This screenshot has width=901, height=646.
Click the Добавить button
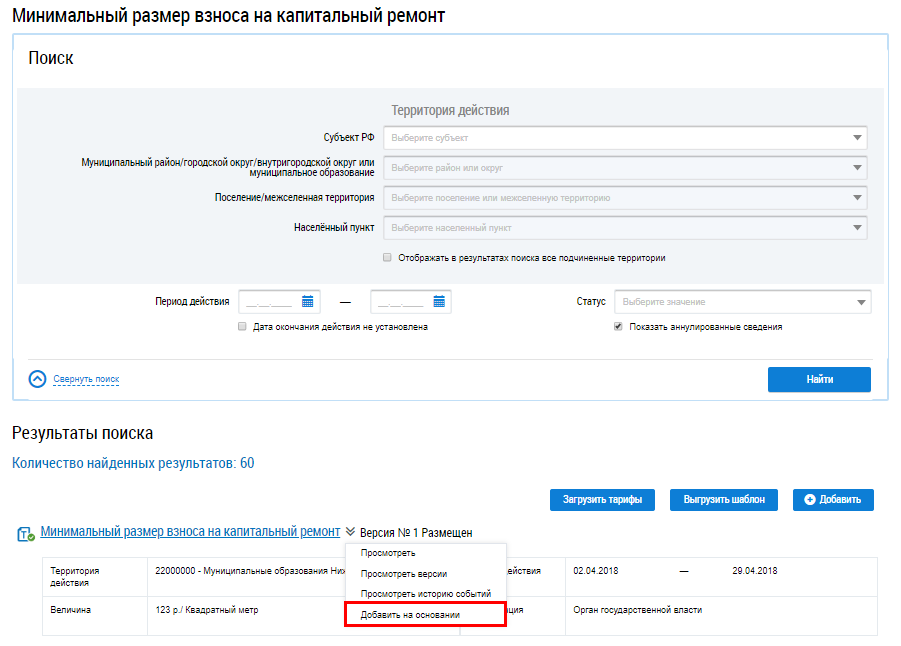tap(833, 499)
